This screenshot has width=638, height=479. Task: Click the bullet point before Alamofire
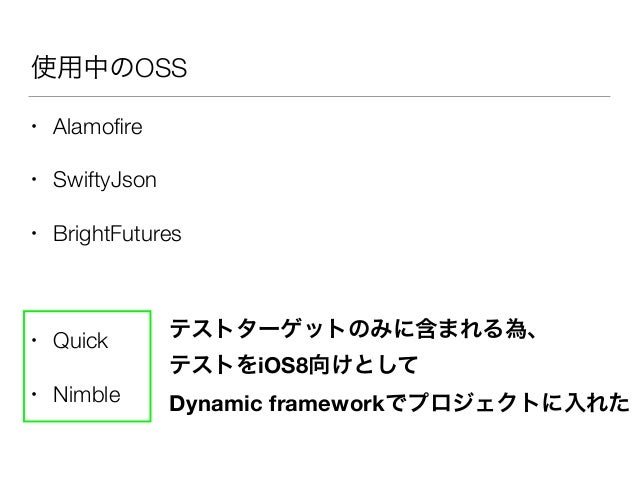pos(34,127)
